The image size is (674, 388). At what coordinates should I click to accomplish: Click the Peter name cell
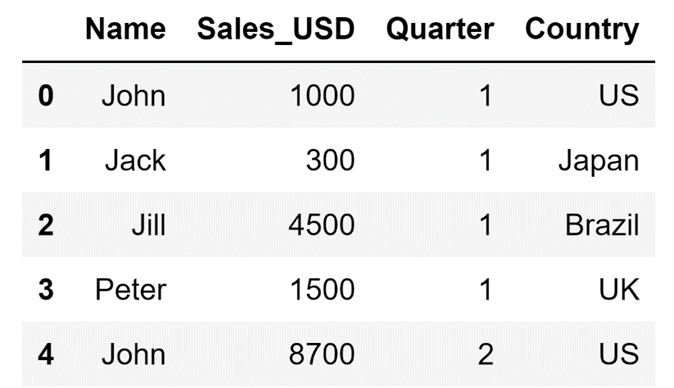pyautogui.click(x=131, y=289)
